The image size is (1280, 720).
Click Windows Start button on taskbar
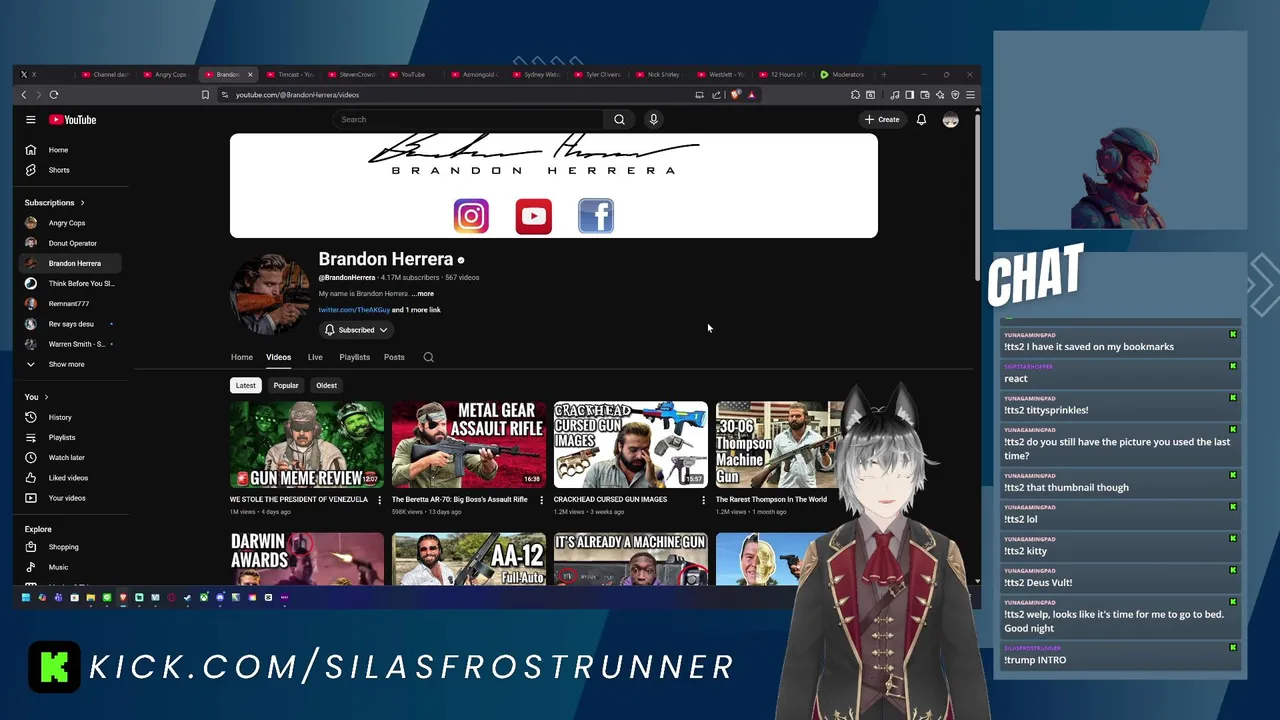click(26, 597)
